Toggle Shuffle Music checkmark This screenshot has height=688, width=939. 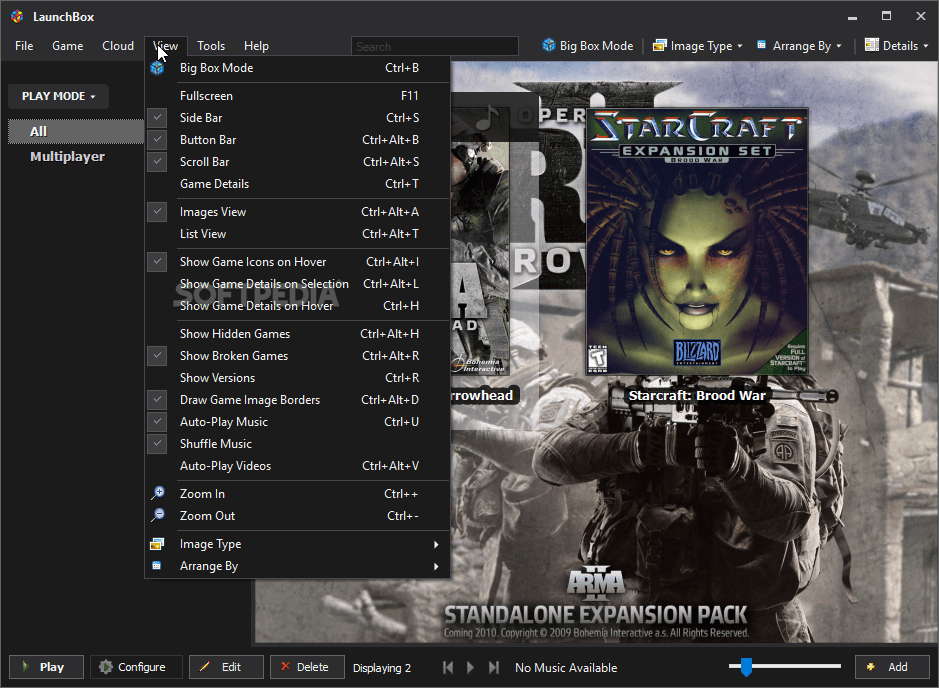click(x=157, y=444)
